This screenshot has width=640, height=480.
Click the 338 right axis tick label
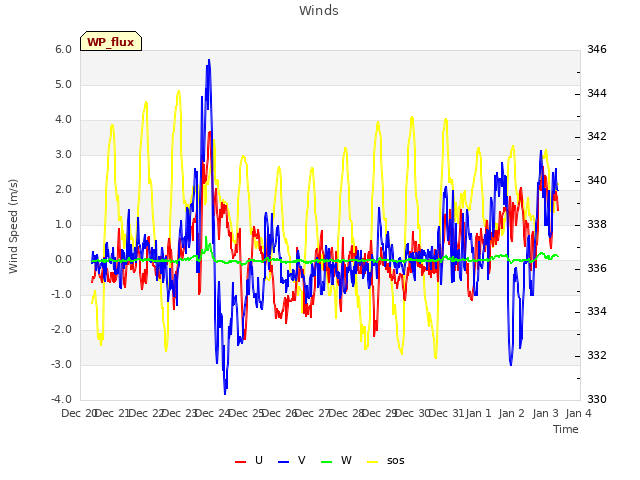(597, 224)
